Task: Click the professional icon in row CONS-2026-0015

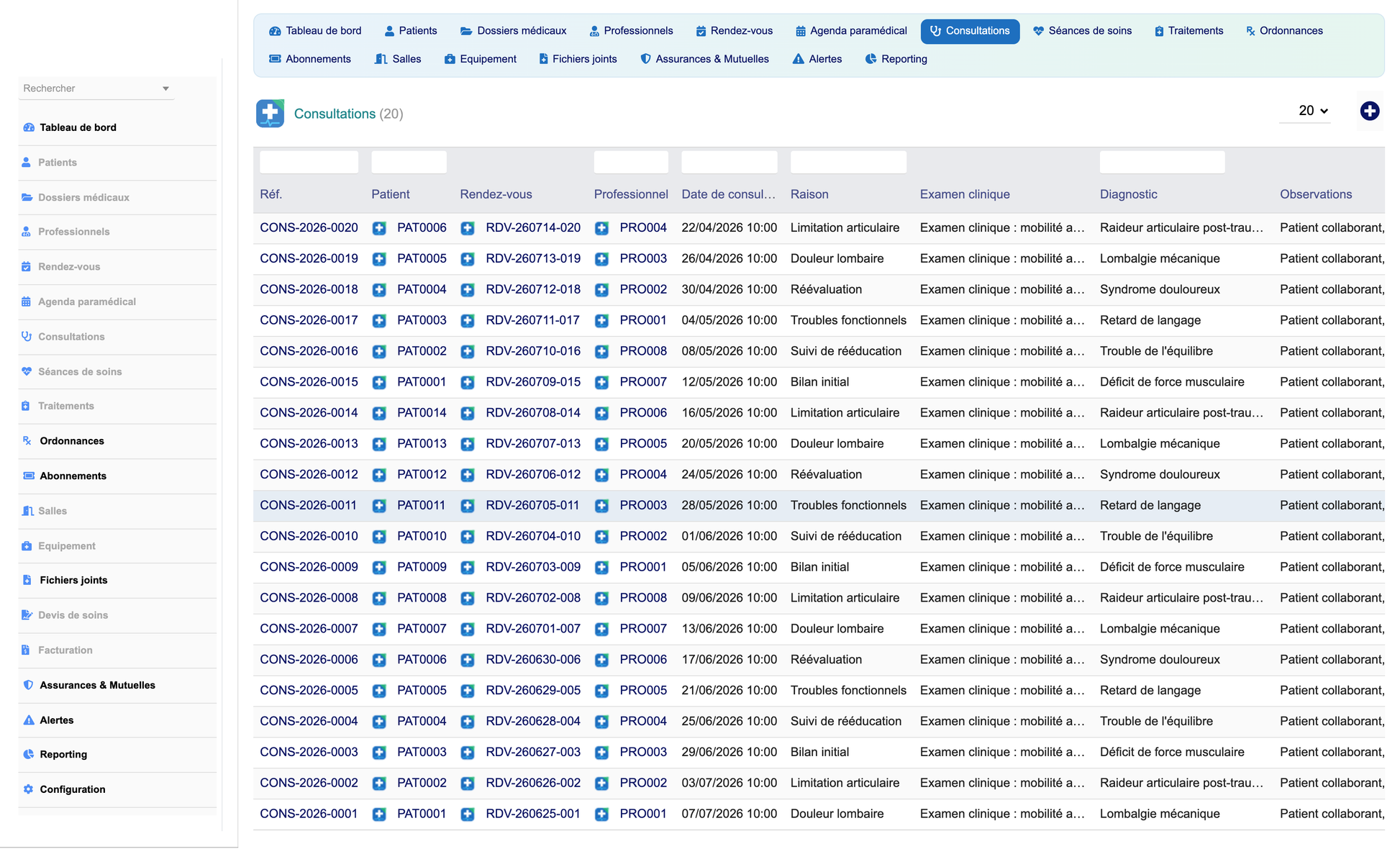Action: [x=601, y=383]
